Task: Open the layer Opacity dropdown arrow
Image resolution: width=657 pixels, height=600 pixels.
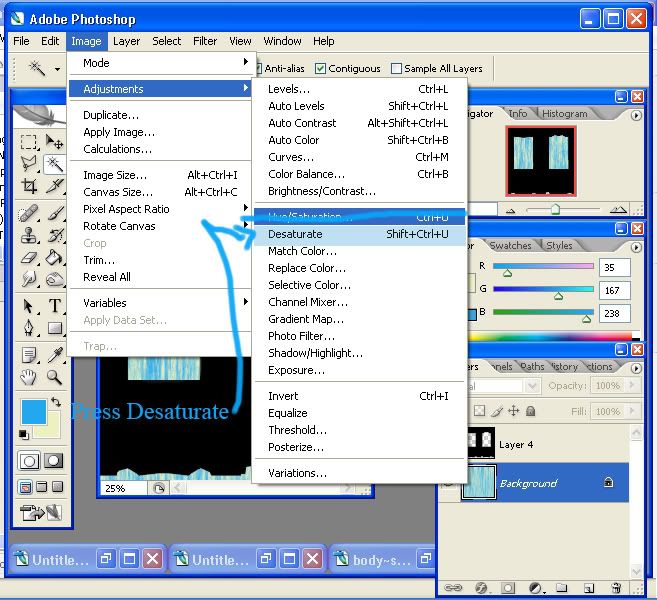Action: click(632, 385)
